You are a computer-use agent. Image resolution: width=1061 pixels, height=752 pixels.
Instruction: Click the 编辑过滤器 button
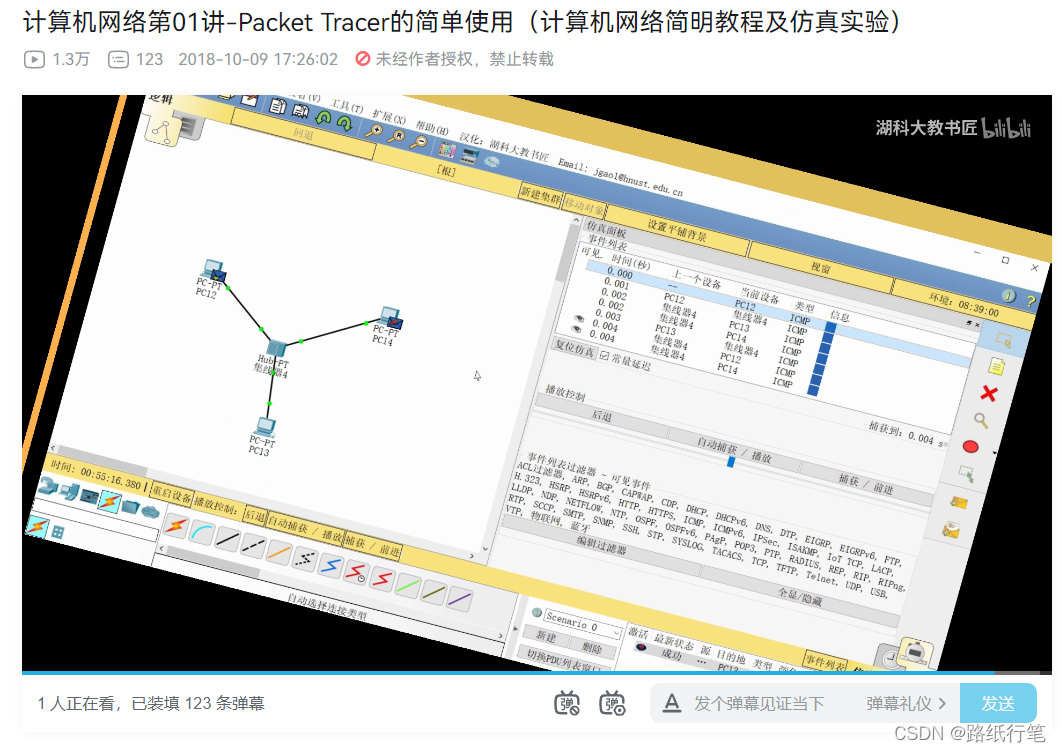click(601, 544)
